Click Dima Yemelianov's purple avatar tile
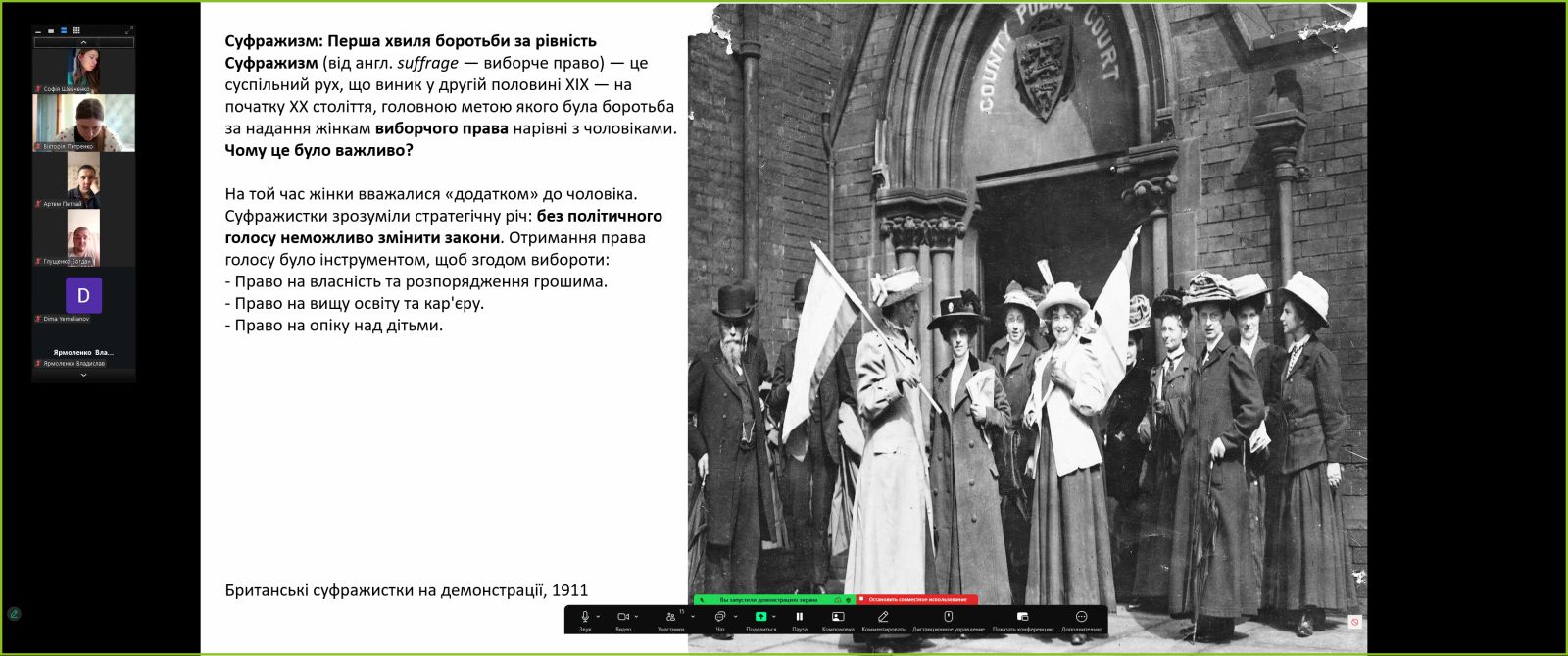This screenshot has width=1568, height=656. point(83,295)
